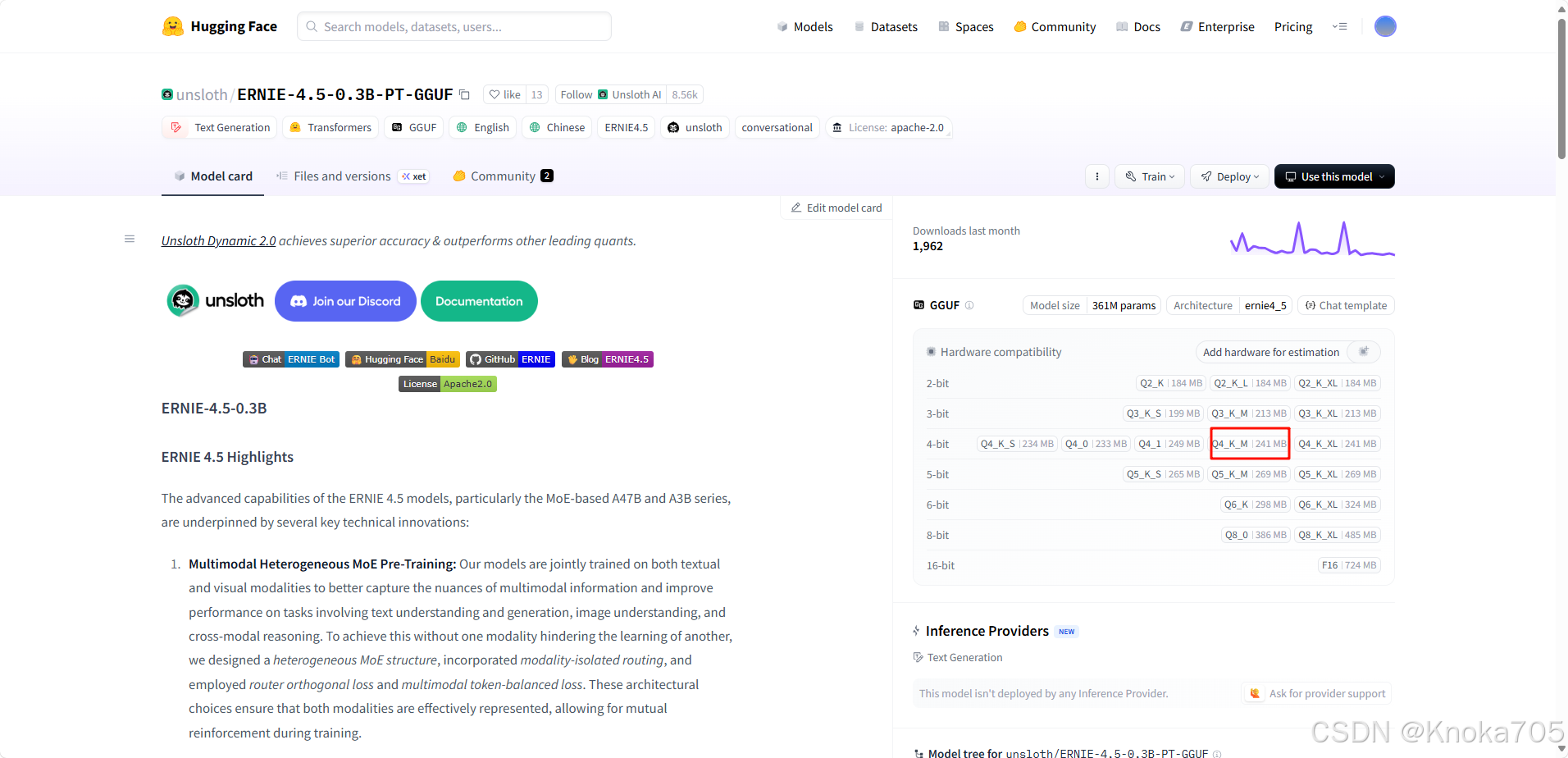
Task: Select the Q8_0 386 MB quant
Action: click(x=1256, y=535)
